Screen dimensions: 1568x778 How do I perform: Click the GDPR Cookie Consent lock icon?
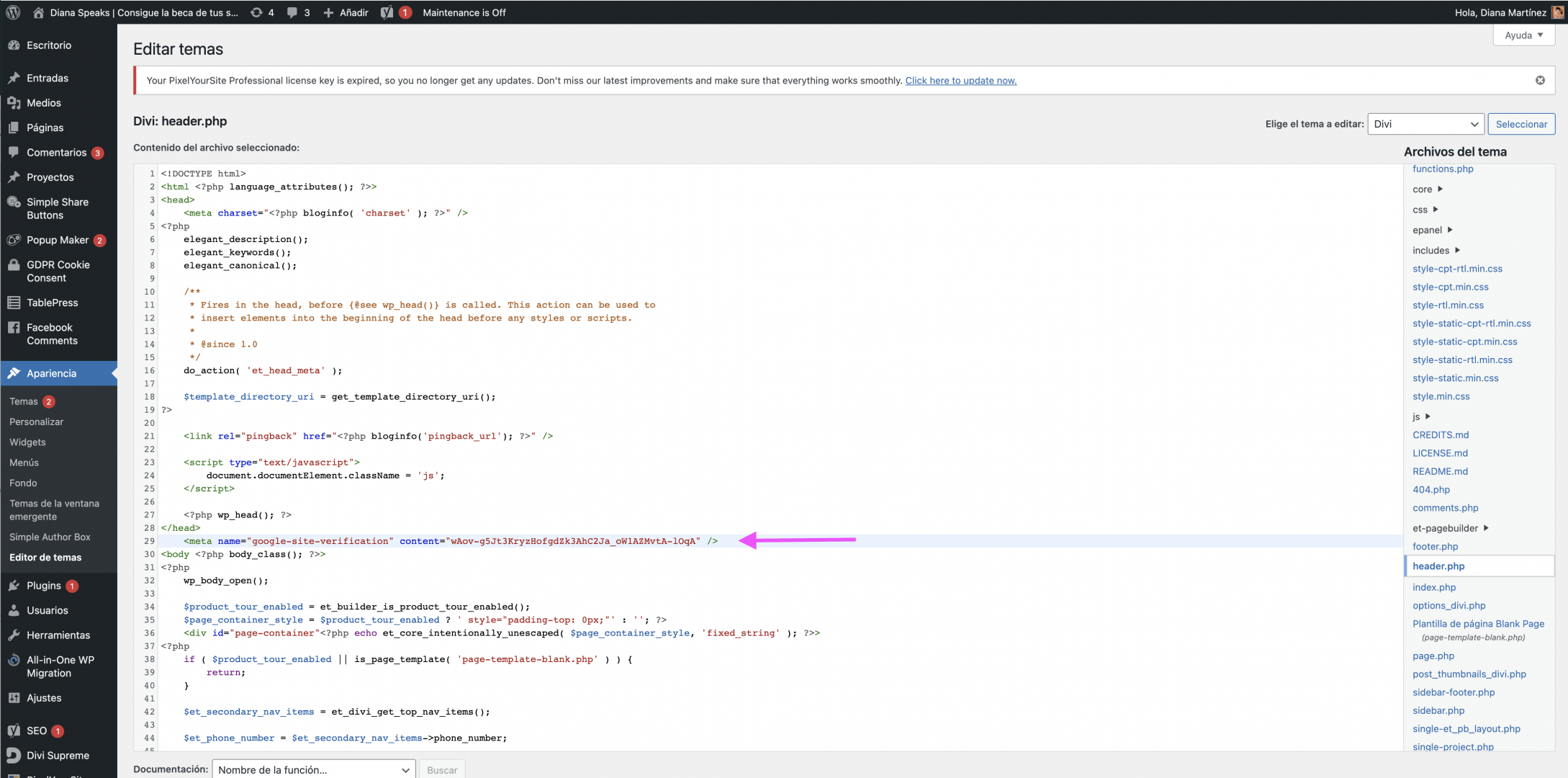click(x=14, y=264)
